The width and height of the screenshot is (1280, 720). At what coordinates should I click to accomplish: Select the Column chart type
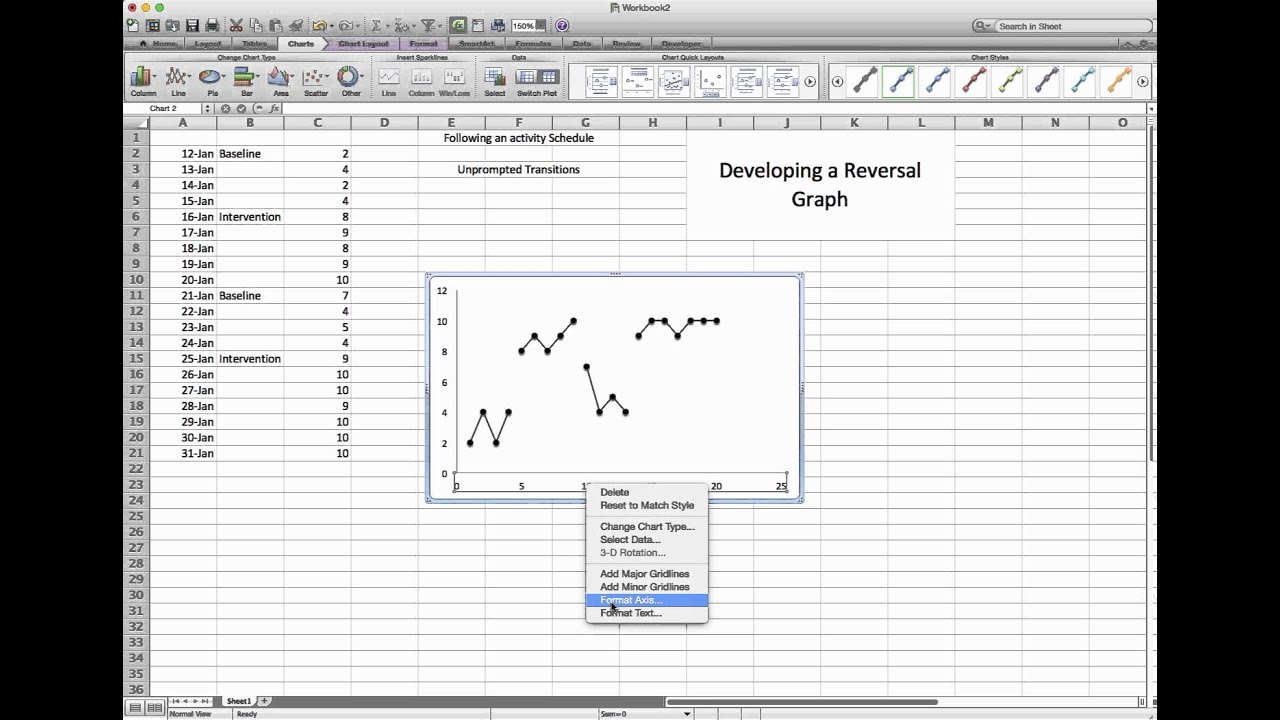click(x=143, y=81)
